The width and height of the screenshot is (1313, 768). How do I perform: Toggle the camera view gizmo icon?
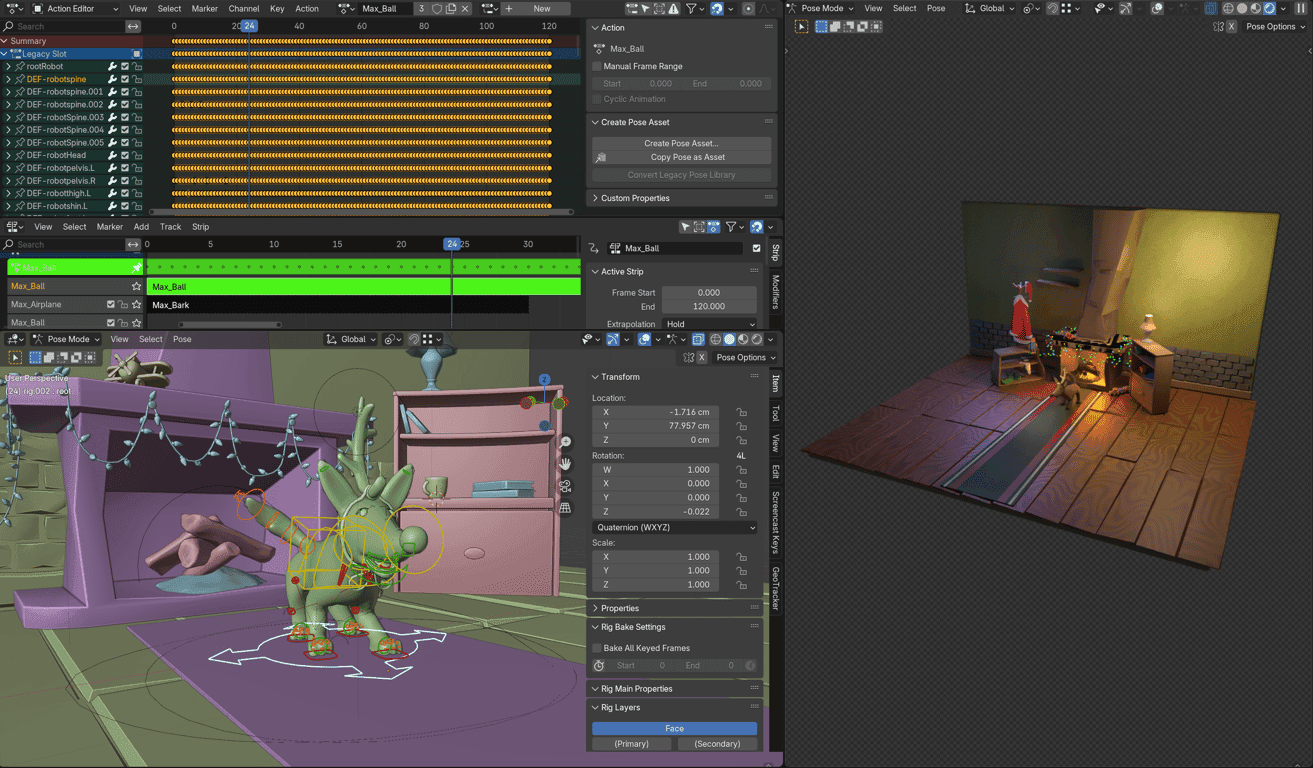click(565, 486)
